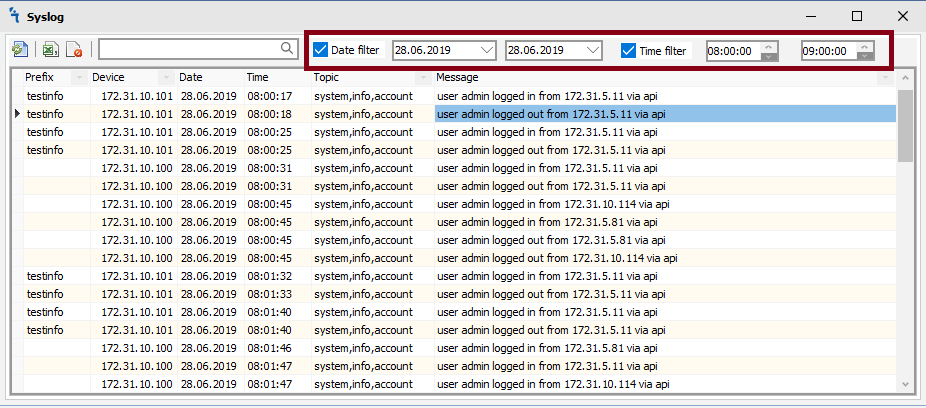The width and height of the screenshot is (926, 408).
Task: Export log to Excel icon
Action: pyautogui.click(x=50, y=49)
